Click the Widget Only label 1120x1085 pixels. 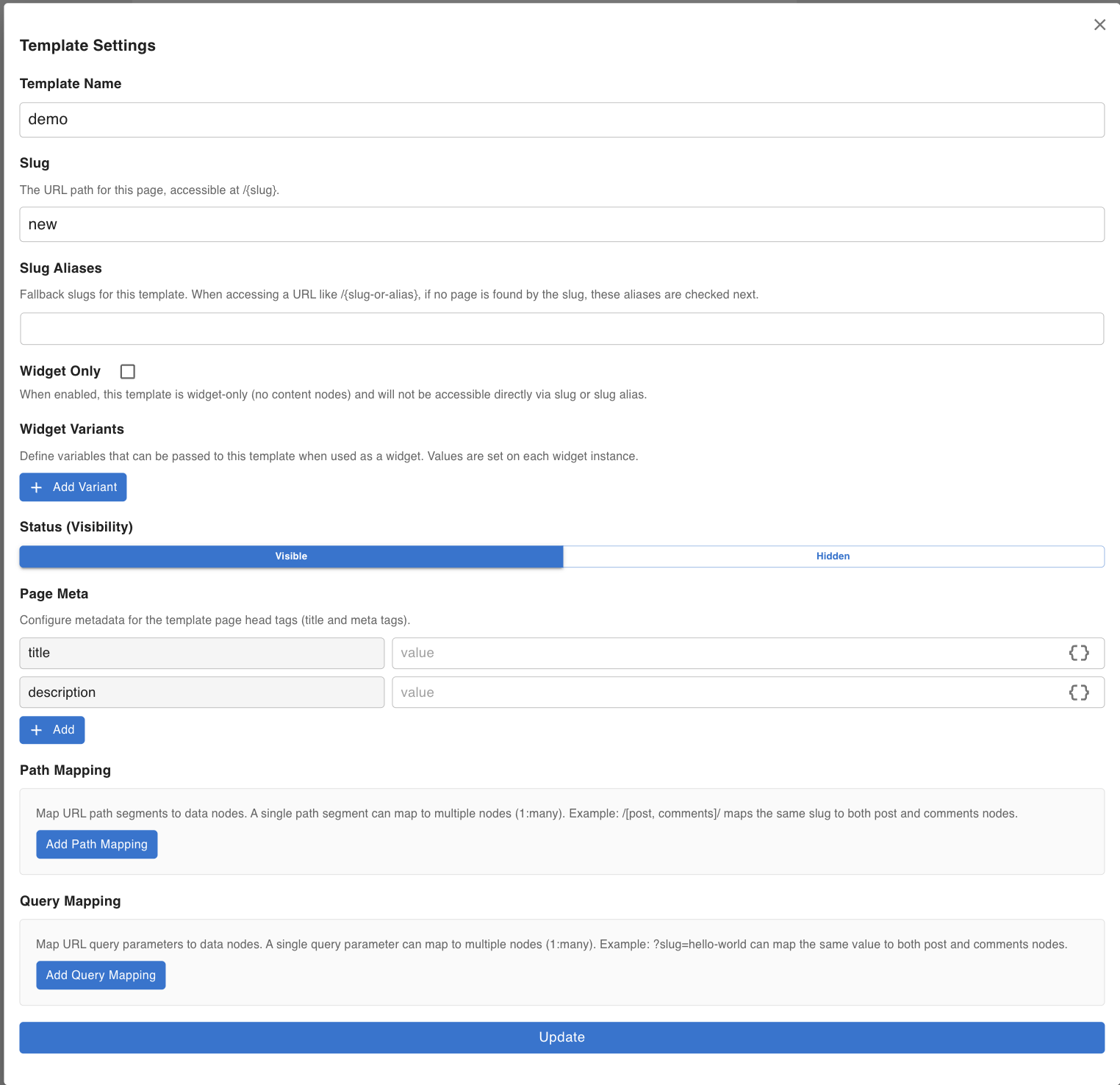[x=60, y=371]
